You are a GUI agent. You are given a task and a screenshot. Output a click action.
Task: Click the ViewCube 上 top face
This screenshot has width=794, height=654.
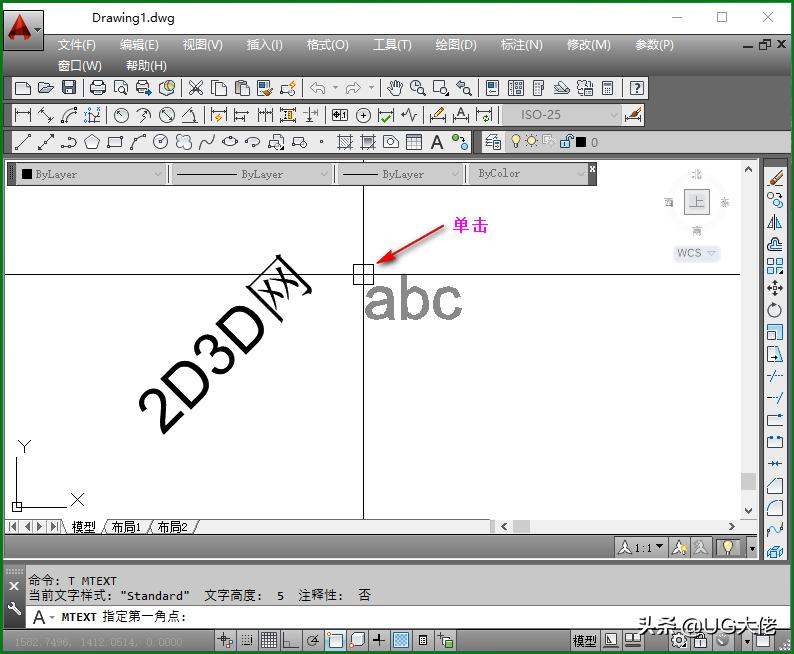pyautogui.click(x=696, y=202)
